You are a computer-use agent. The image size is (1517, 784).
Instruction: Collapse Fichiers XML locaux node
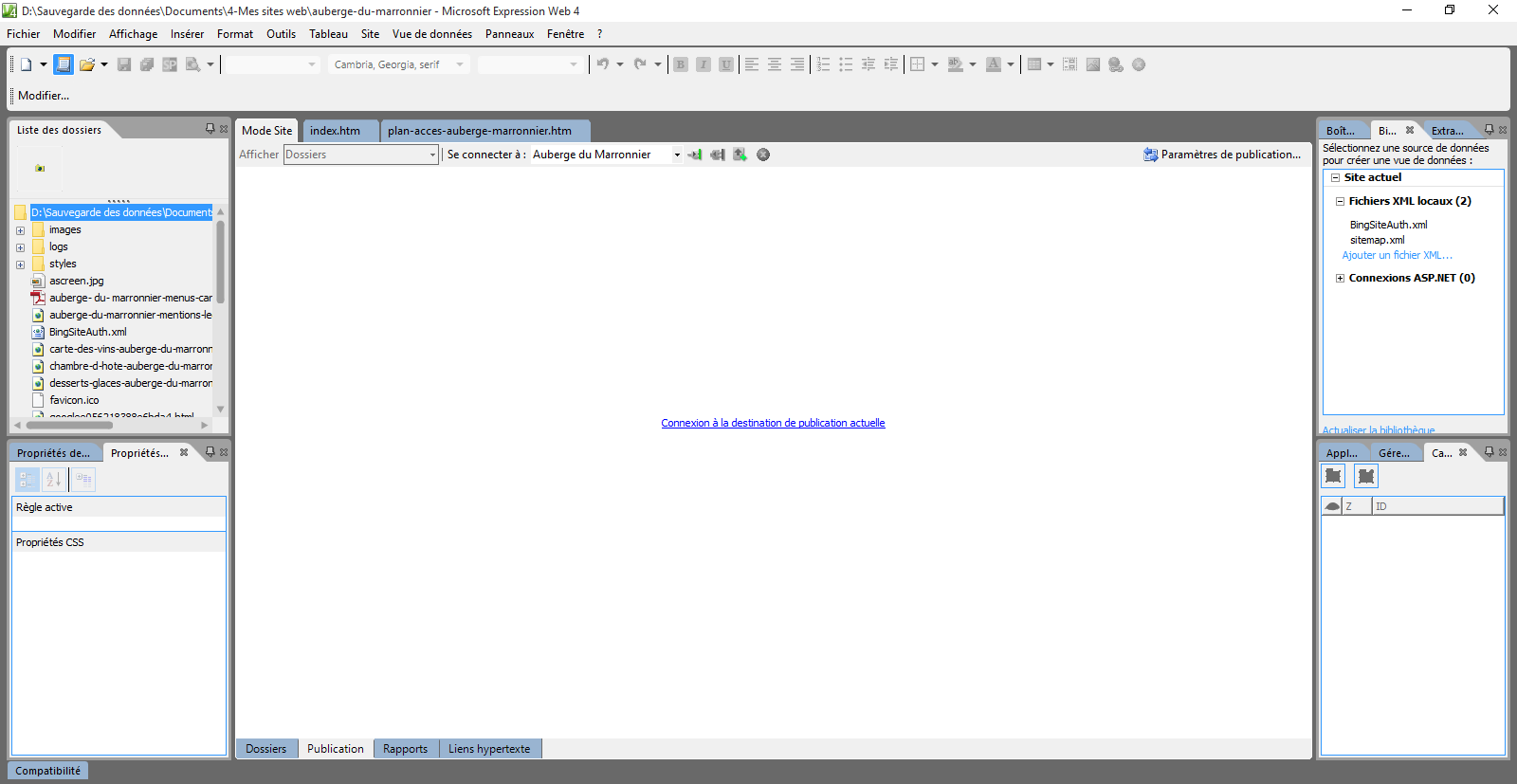point(1340,201)
